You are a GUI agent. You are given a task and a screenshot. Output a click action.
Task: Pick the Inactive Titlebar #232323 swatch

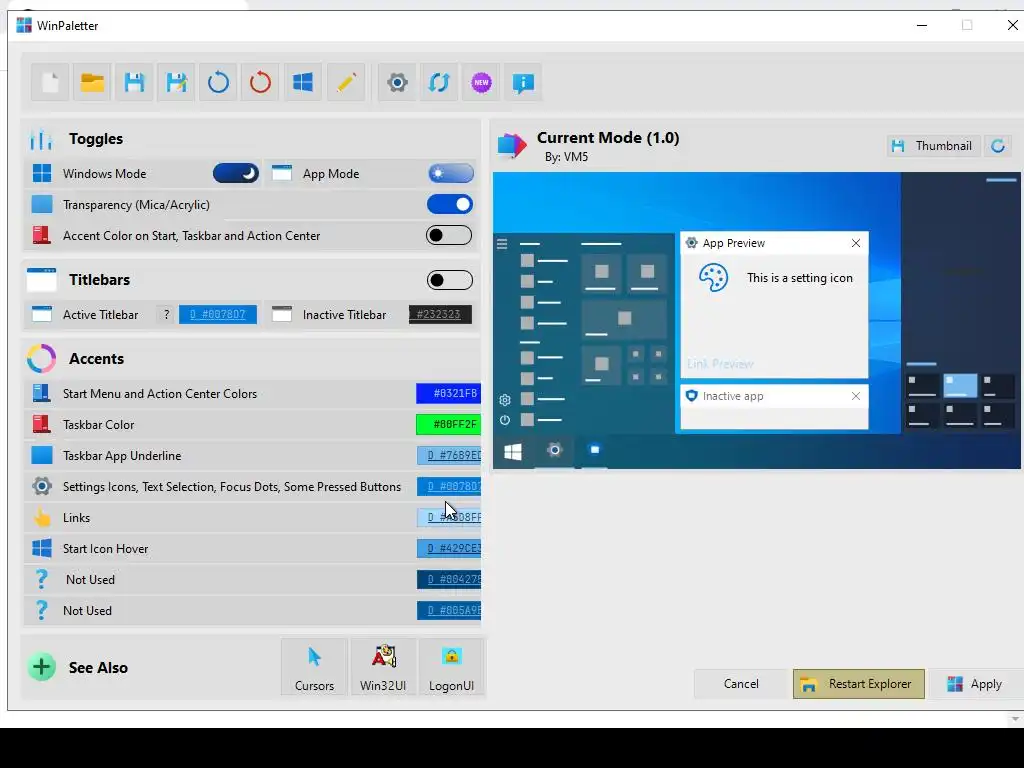440,314
